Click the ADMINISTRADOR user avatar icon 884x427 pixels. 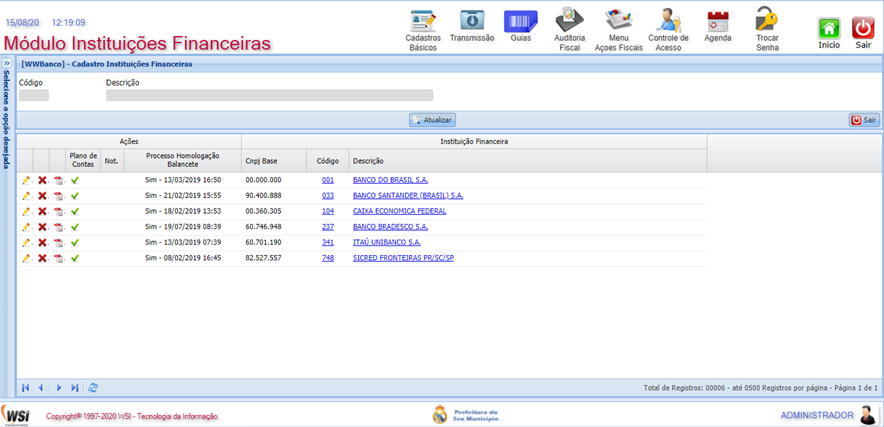pos(868,415)
